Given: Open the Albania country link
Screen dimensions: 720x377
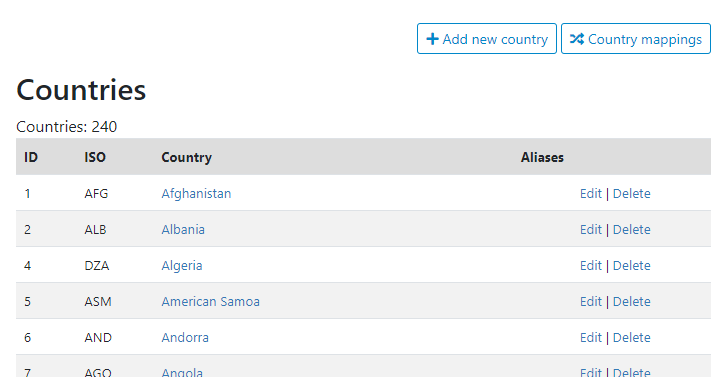Looking at the screenshot, I should coord(183,230).
